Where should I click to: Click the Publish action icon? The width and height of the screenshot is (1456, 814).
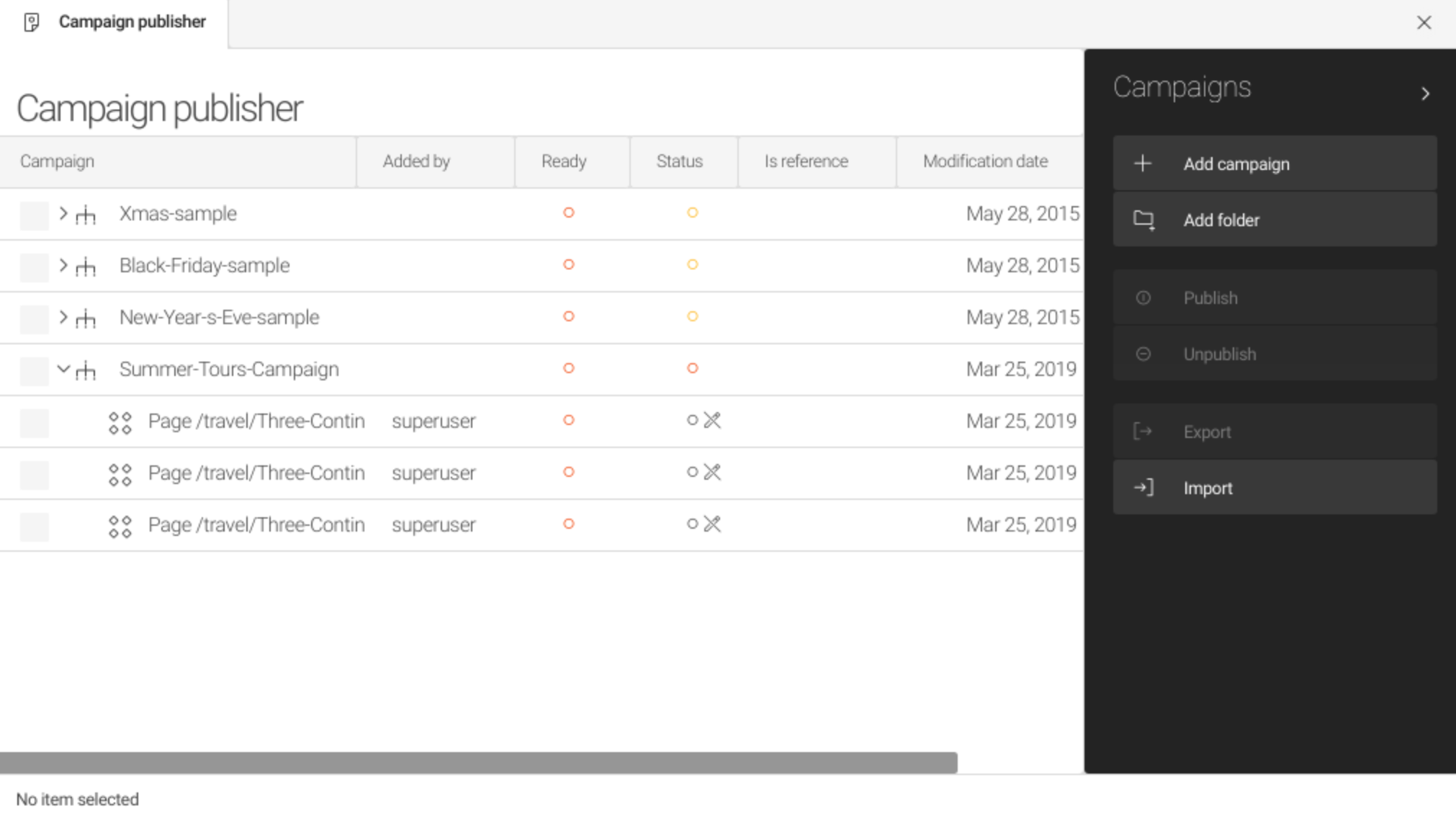click(1143, 298)
